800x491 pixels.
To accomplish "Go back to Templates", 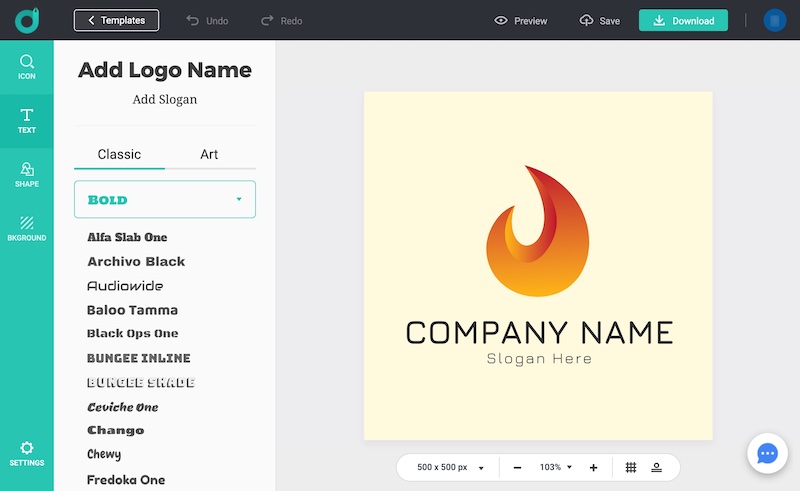I will pyautogui.click(x=116, y=20).
